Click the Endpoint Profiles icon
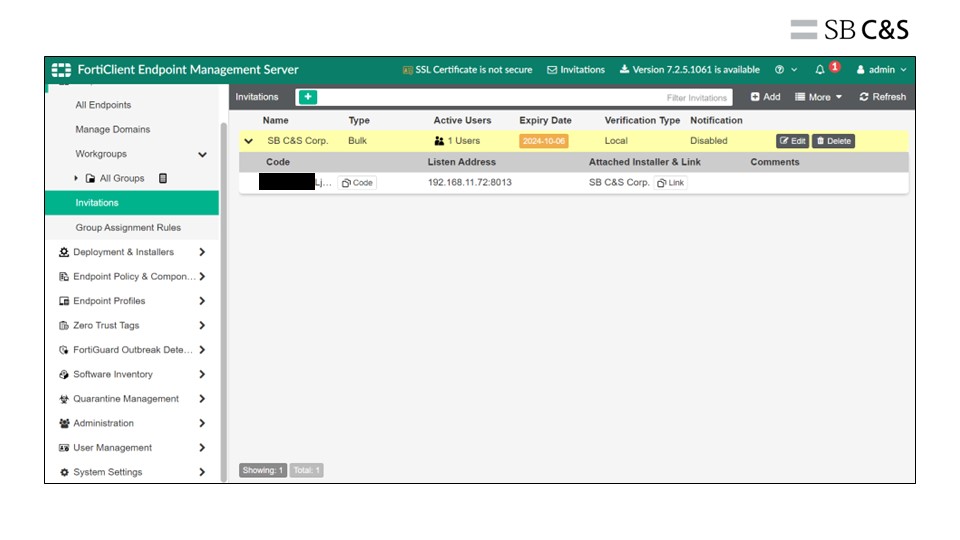Viewport: 960px width, 540px height. [64, 301]
